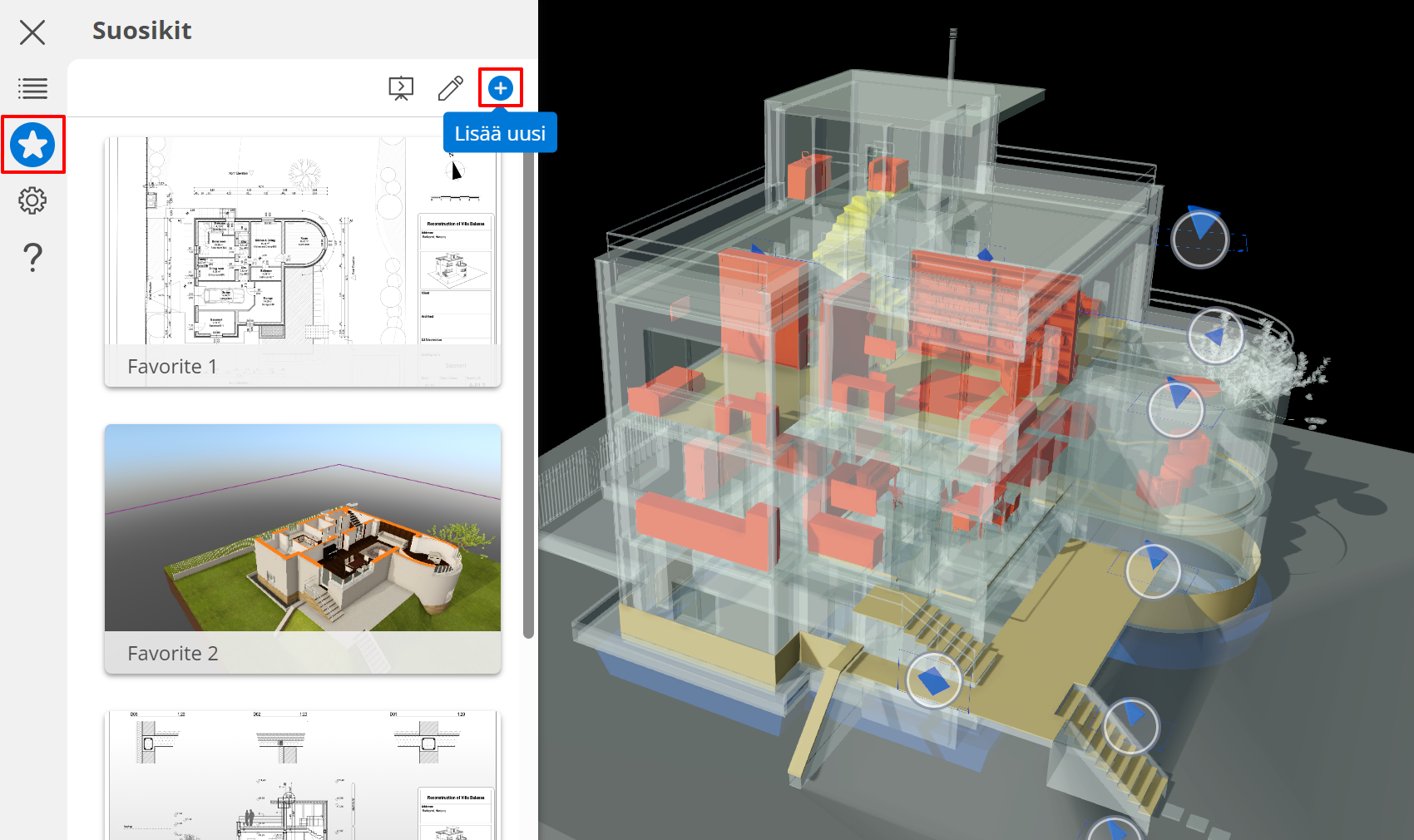Select the star Favorites icon in sidebar
The image size is (1414, 840).
32,145
